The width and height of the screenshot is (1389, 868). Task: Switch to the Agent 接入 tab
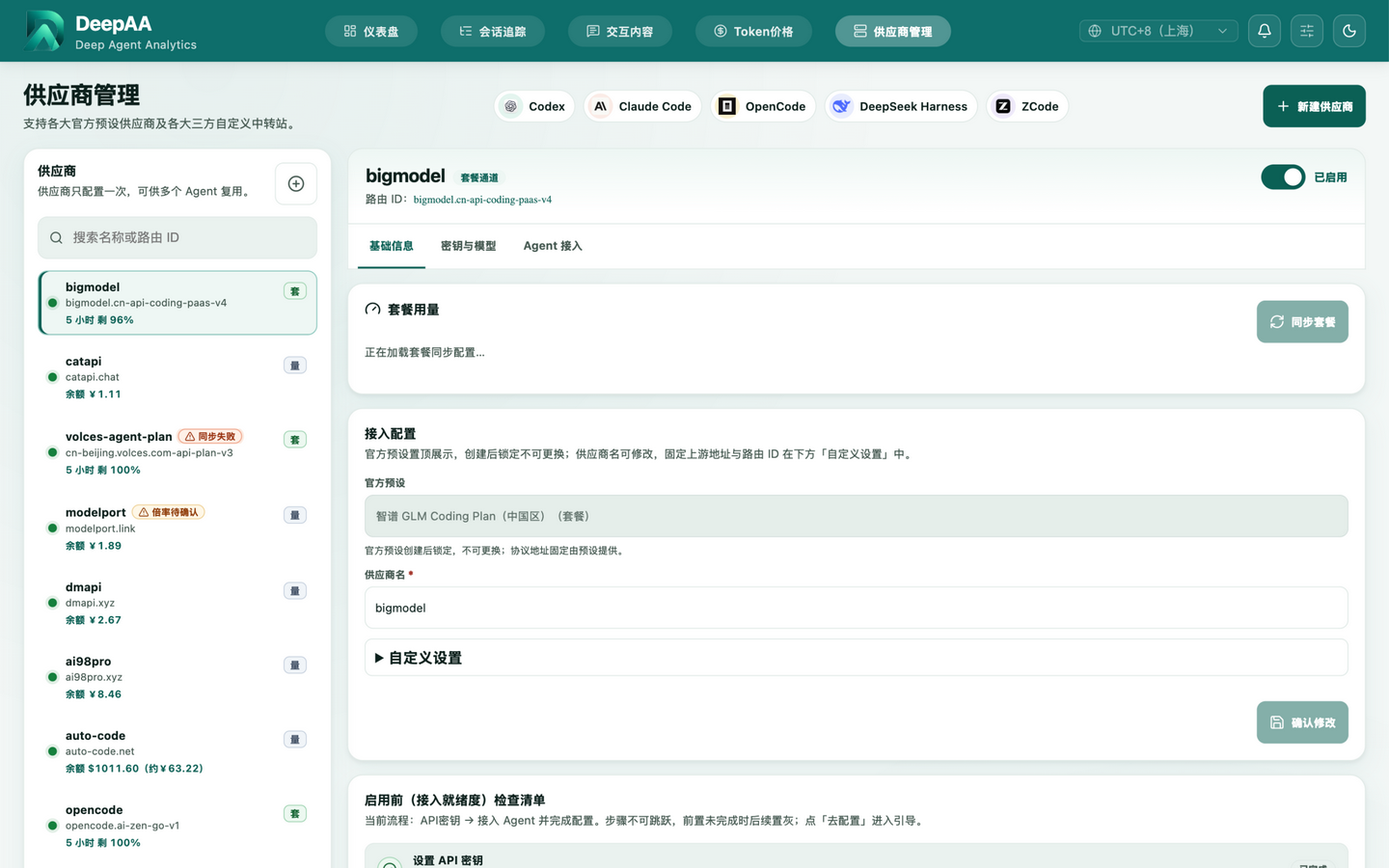click(553, 246)
